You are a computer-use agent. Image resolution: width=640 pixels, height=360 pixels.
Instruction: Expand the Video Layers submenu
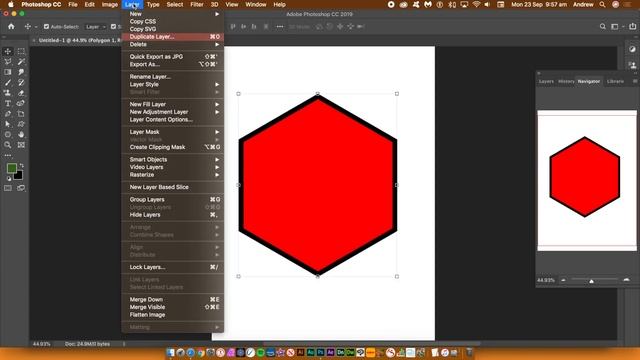(x=173, y=167)
